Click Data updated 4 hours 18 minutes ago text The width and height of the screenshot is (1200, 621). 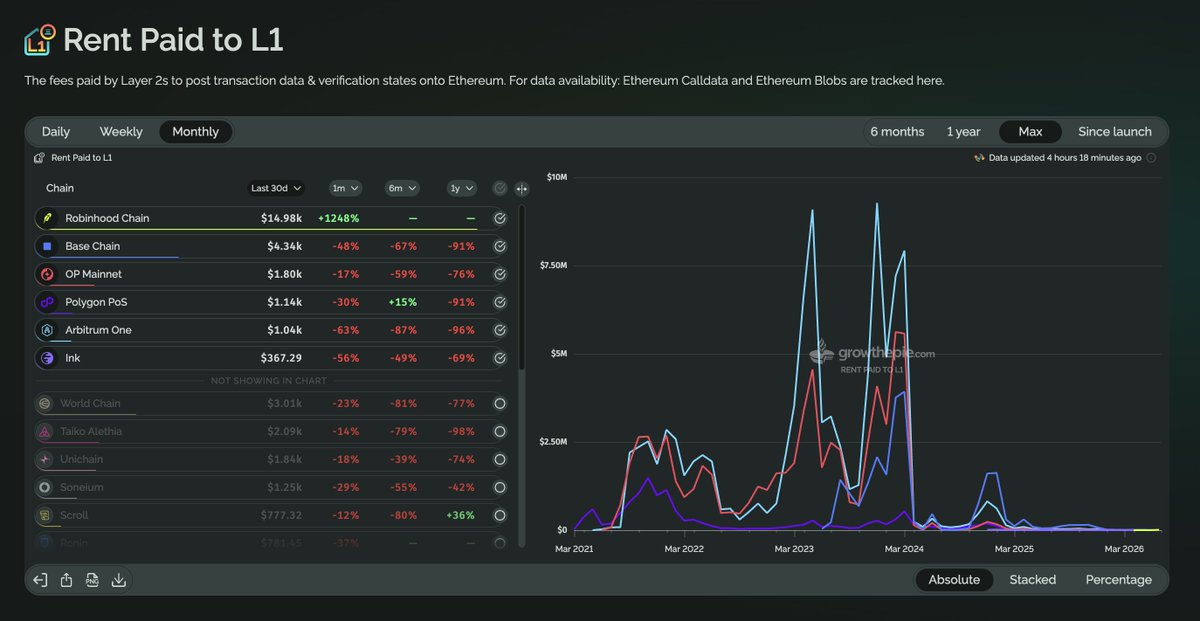coord(1064,158)
